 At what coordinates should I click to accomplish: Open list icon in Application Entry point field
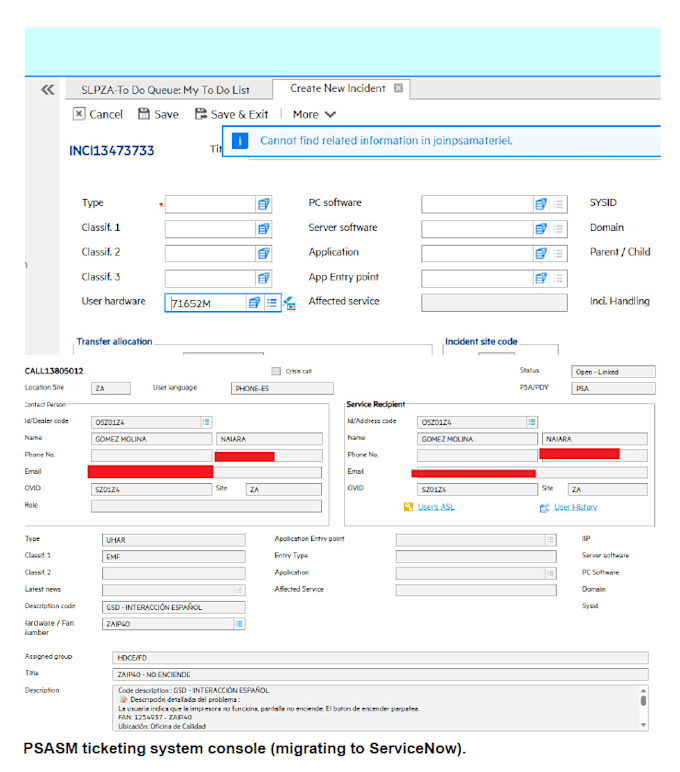click(x=550, y=540)
